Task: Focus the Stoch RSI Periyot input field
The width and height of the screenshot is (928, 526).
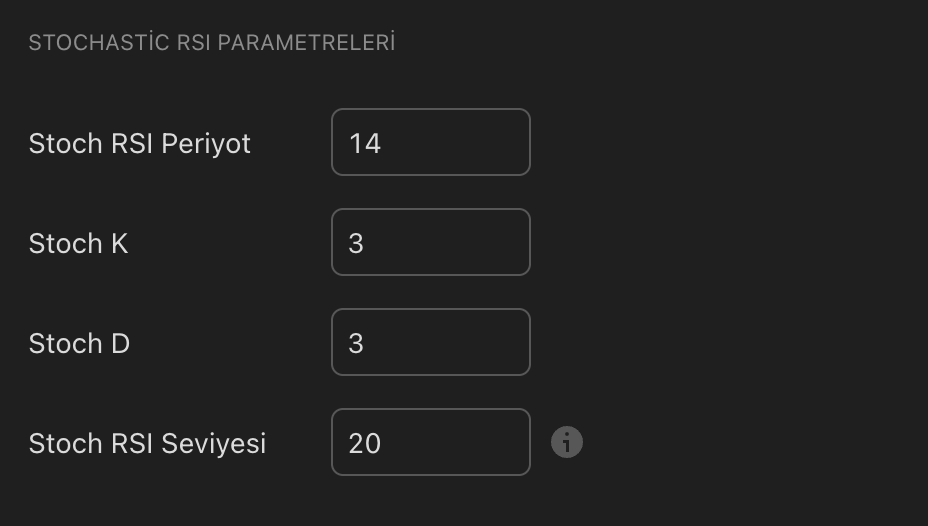Action: coord(430,142)
